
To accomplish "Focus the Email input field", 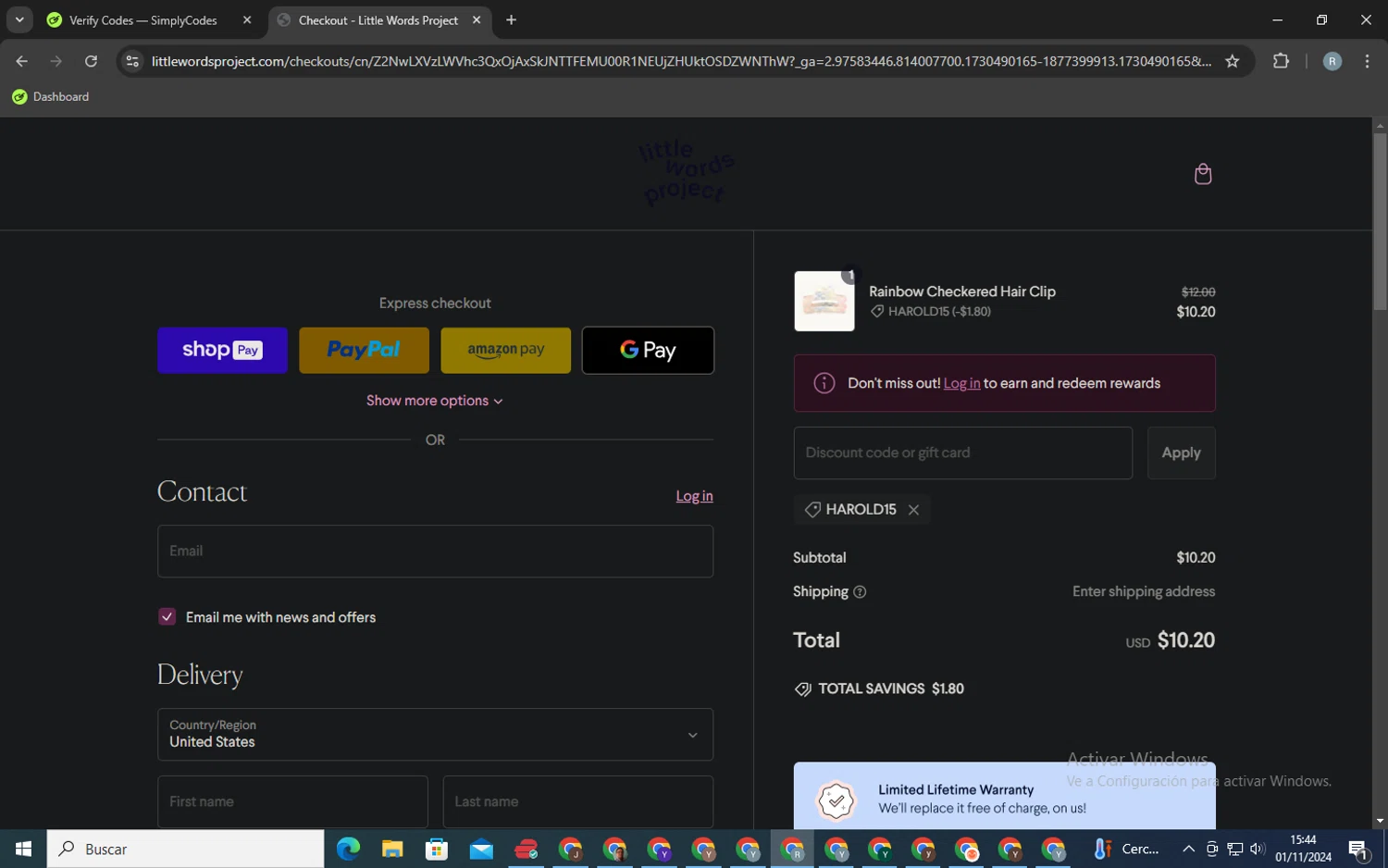I will [435, 552].
